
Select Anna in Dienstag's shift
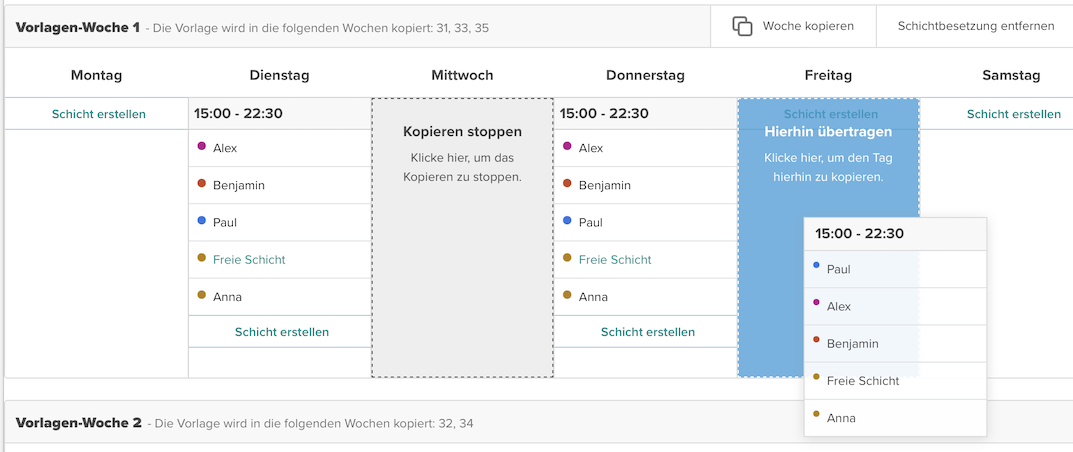[227, 297]
